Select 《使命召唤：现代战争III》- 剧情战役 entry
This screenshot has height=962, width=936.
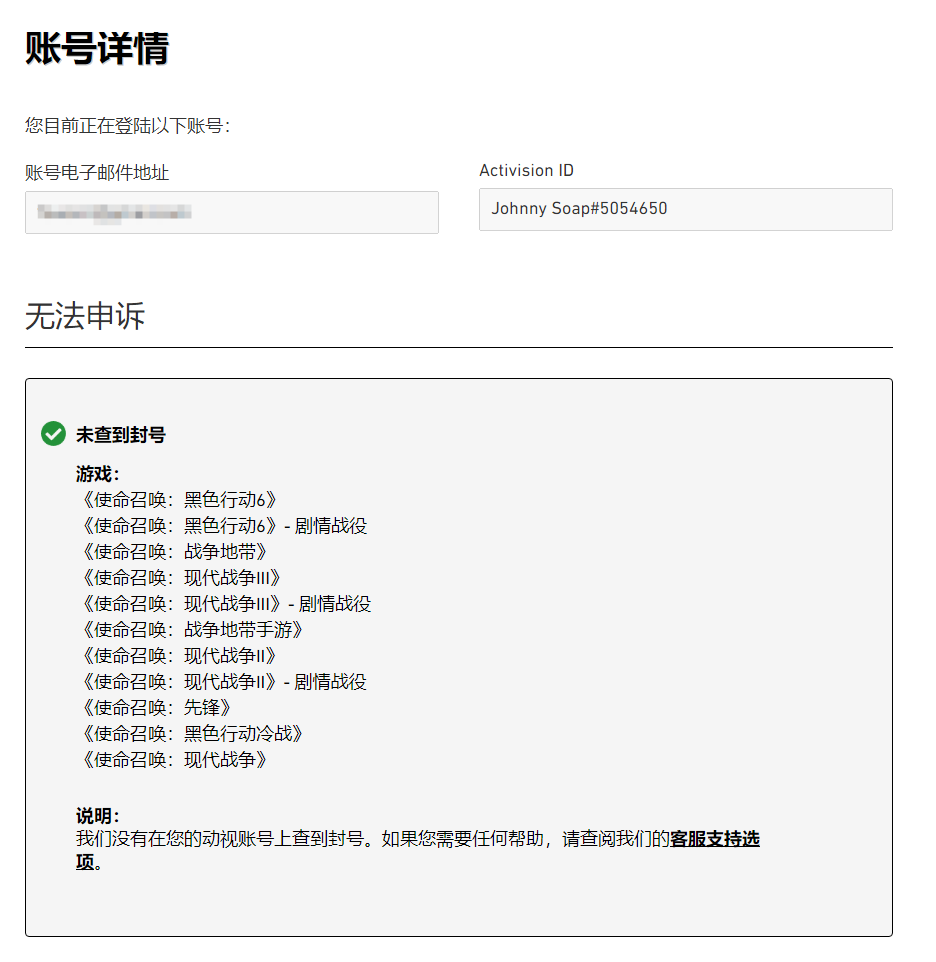point(226,604)
